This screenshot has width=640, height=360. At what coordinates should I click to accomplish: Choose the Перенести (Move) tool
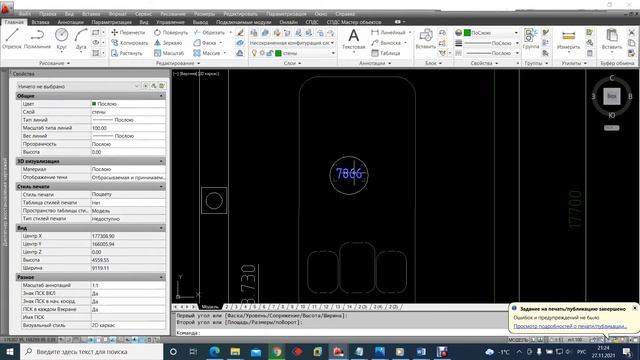click(128, 32)
